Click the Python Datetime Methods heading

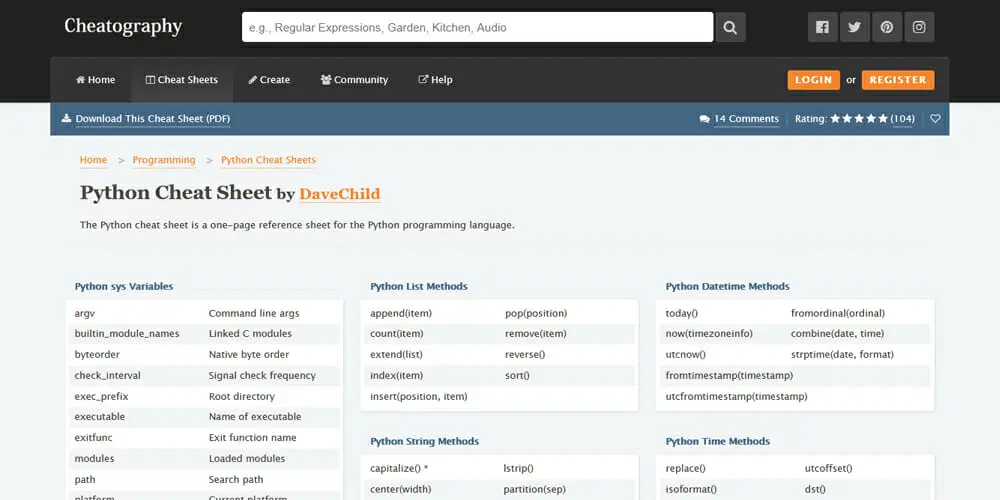[728, 286]
